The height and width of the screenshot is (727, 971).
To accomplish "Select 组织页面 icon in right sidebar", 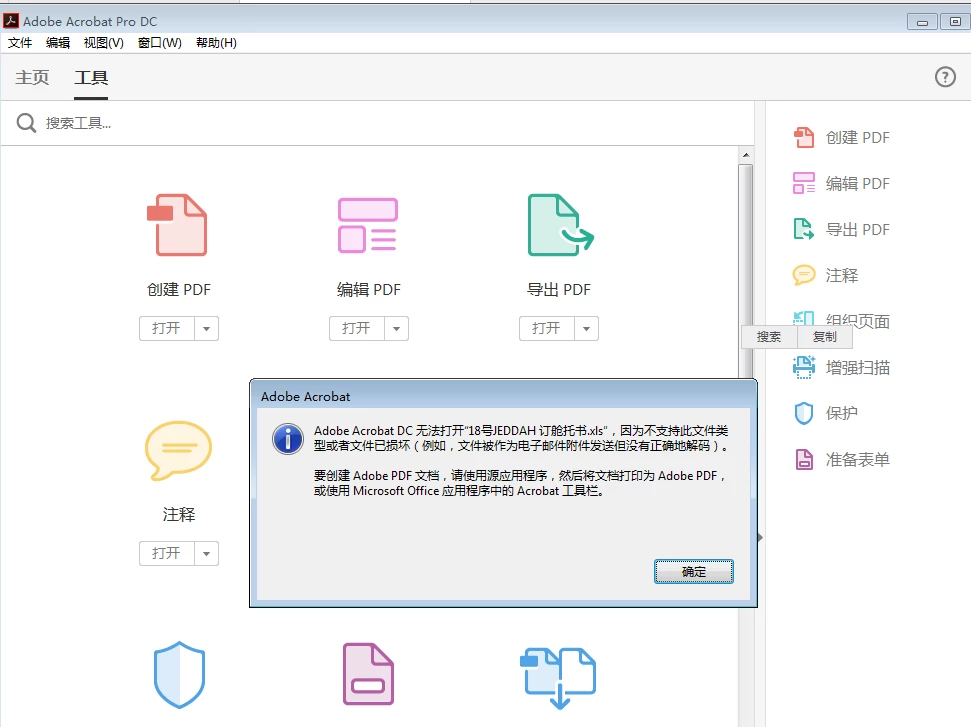I will (x=804, y=319).
